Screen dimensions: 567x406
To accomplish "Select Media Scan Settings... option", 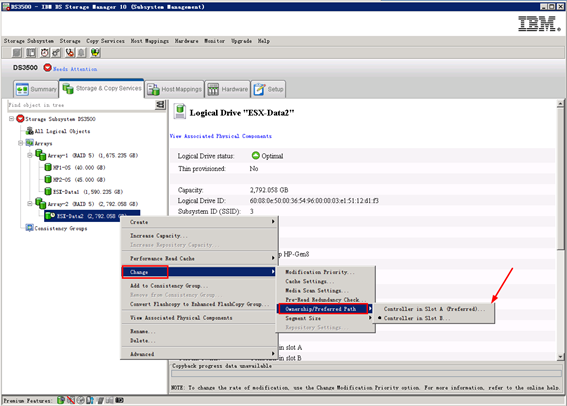I will pos(326,290).
